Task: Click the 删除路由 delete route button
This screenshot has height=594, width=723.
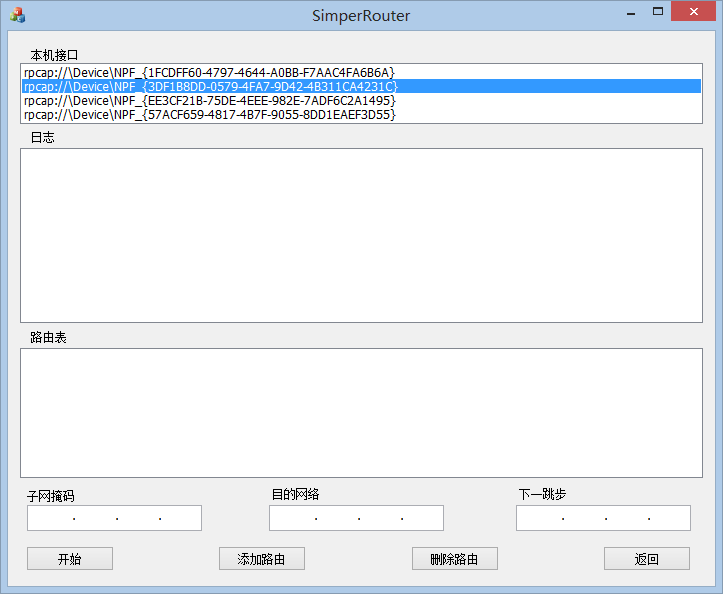Action: [455, 558]
